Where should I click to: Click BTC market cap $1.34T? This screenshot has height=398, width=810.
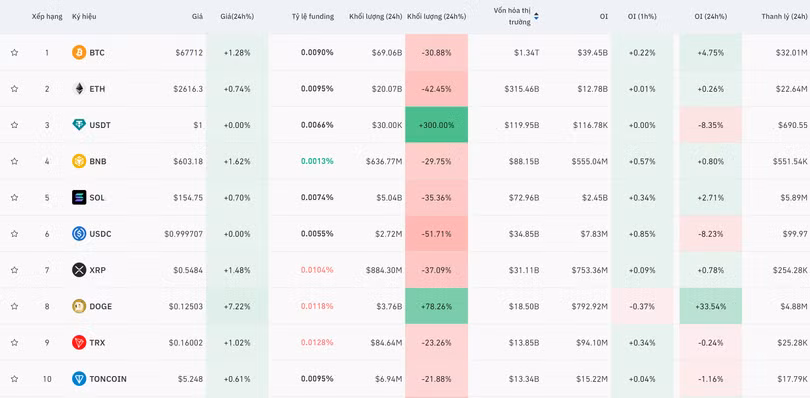click(526, 53)
